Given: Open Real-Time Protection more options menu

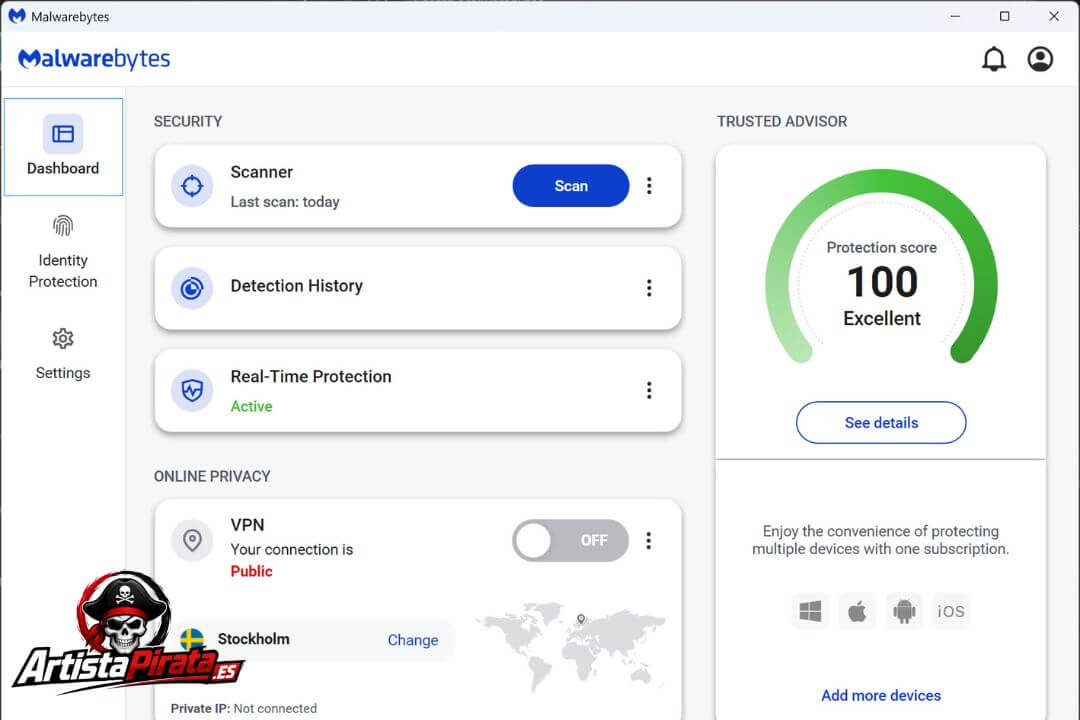Looking at the screenshot, I should (x=649, y=391).
